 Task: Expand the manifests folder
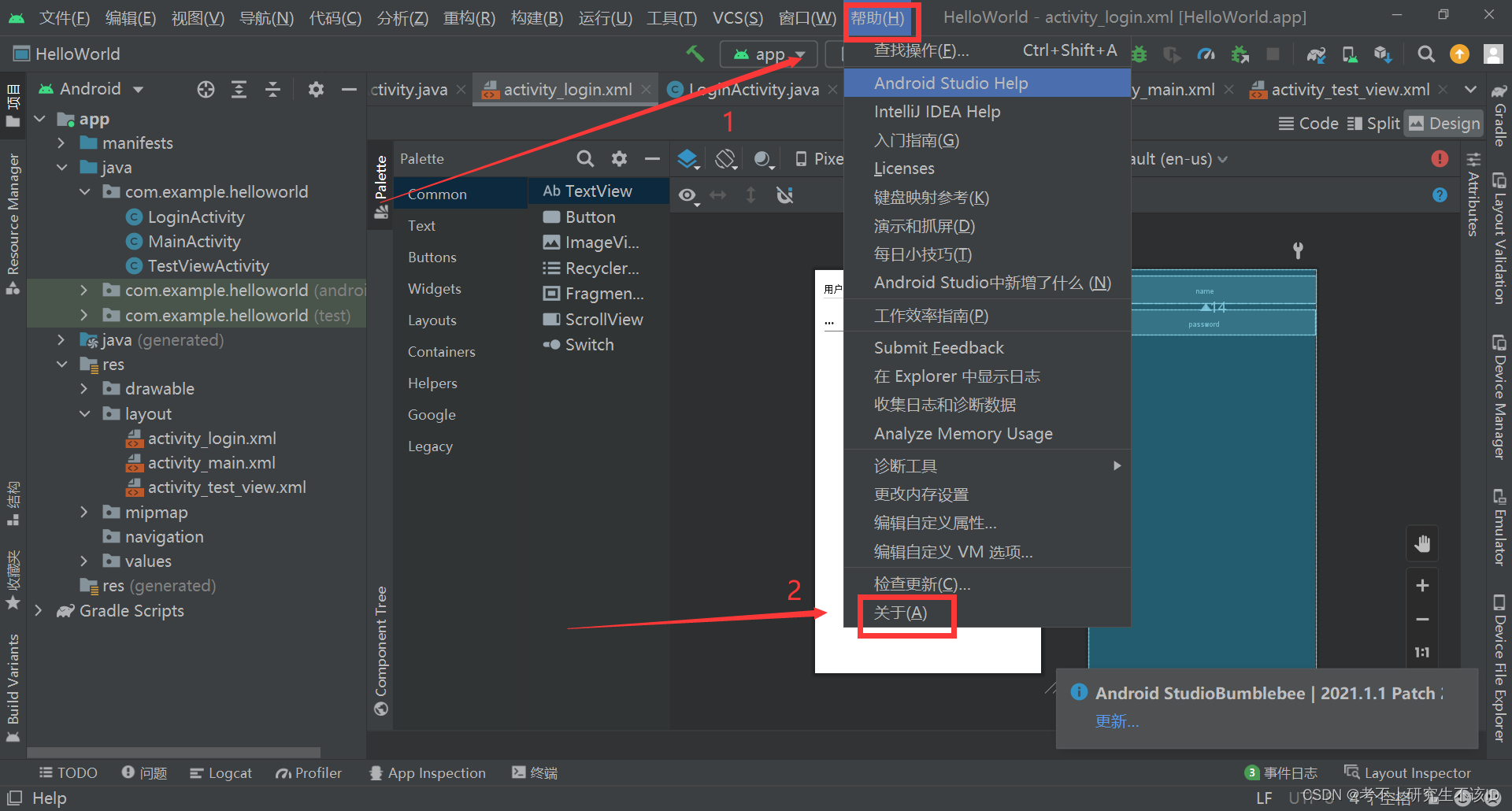[61, 143]
